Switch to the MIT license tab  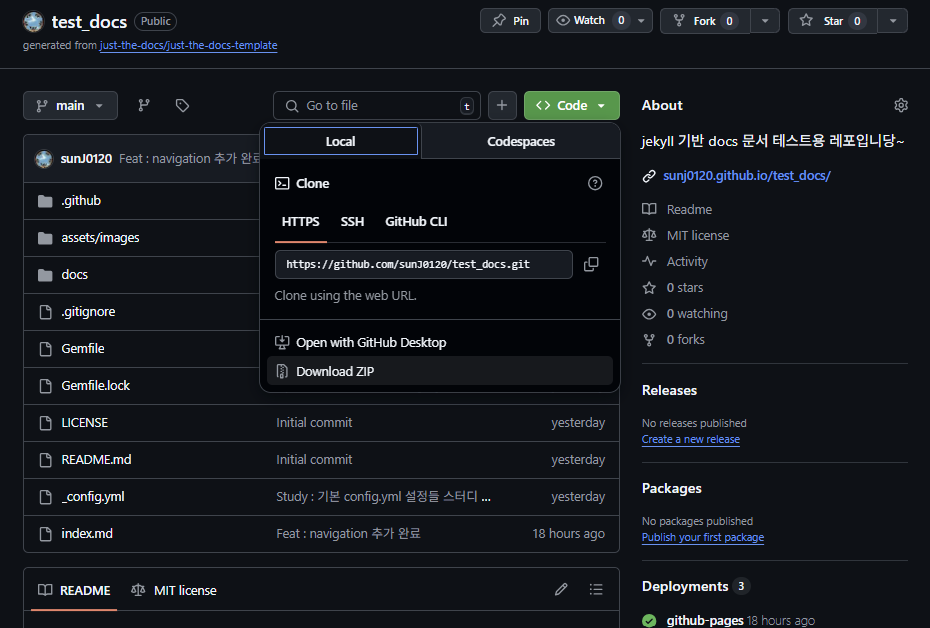tap(174, 590)
